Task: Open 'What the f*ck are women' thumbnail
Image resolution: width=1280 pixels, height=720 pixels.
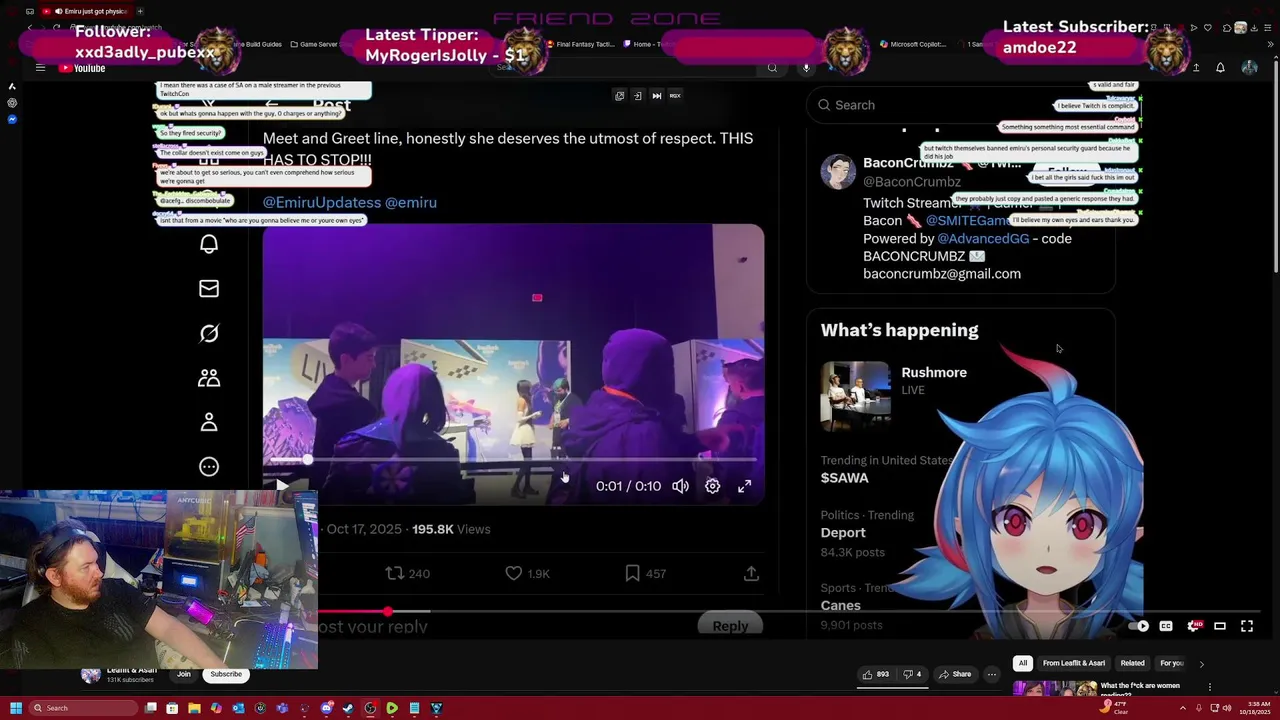Action: point(1055,689)
